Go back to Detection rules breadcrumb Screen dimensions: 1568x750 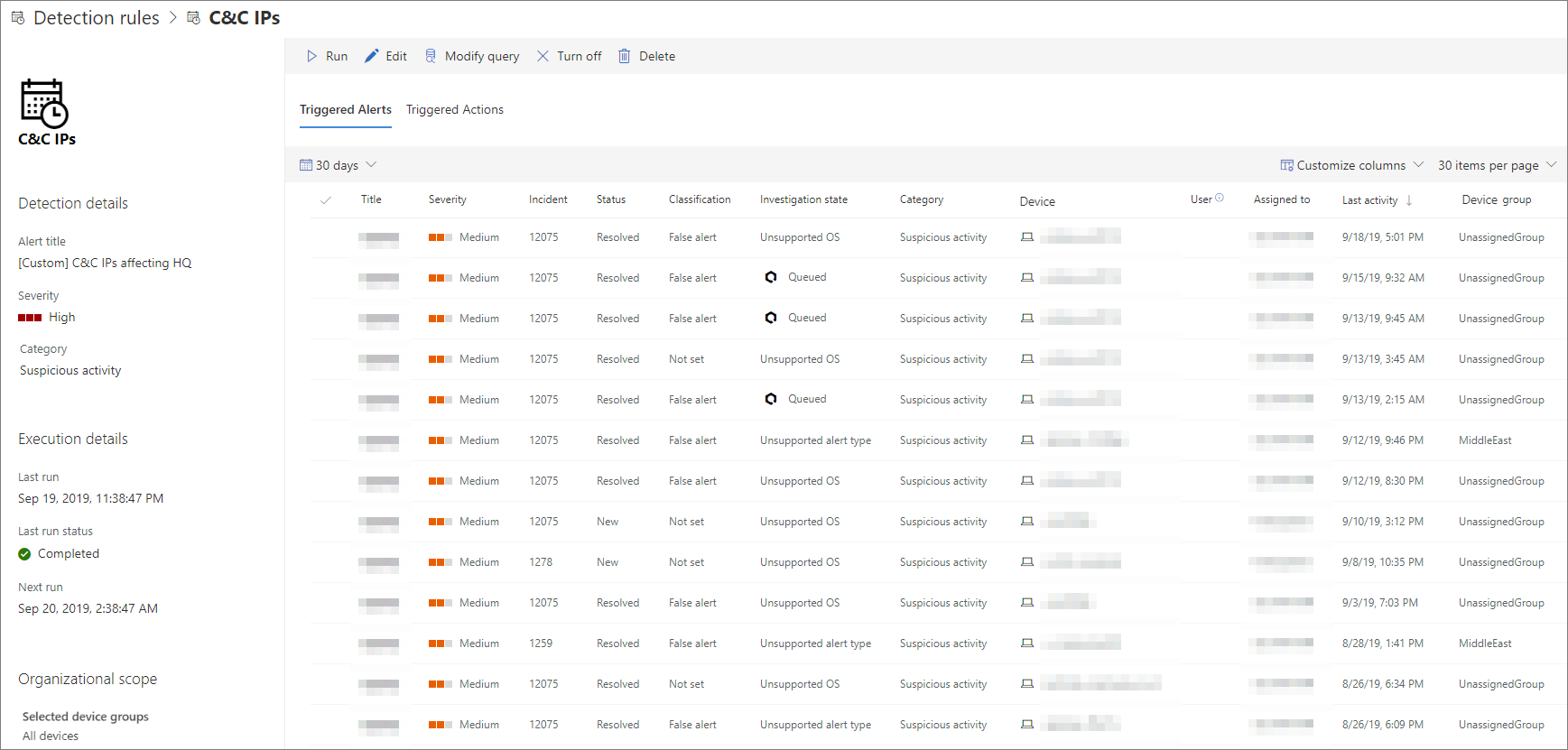click(96, 18)
